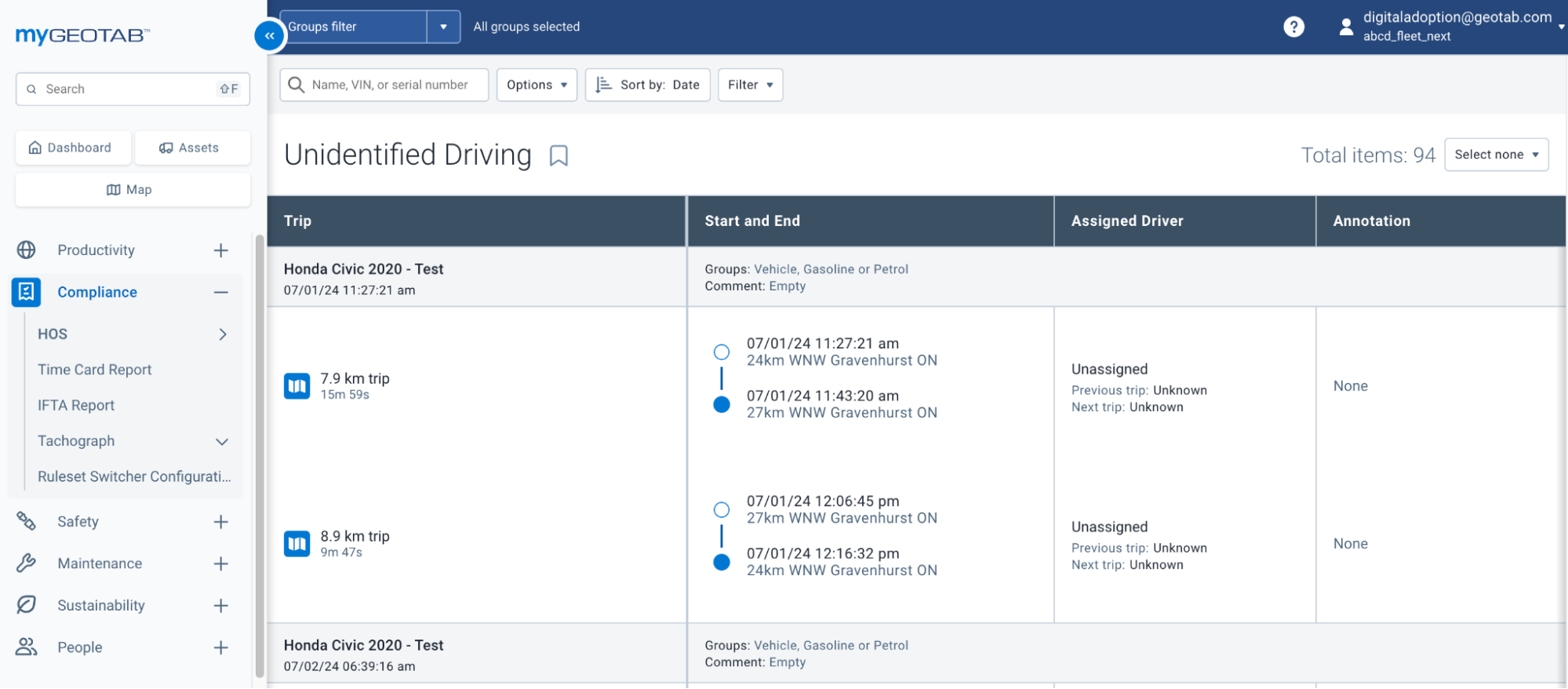
Task: Open the Select none dropdown
Action: 1496,155
